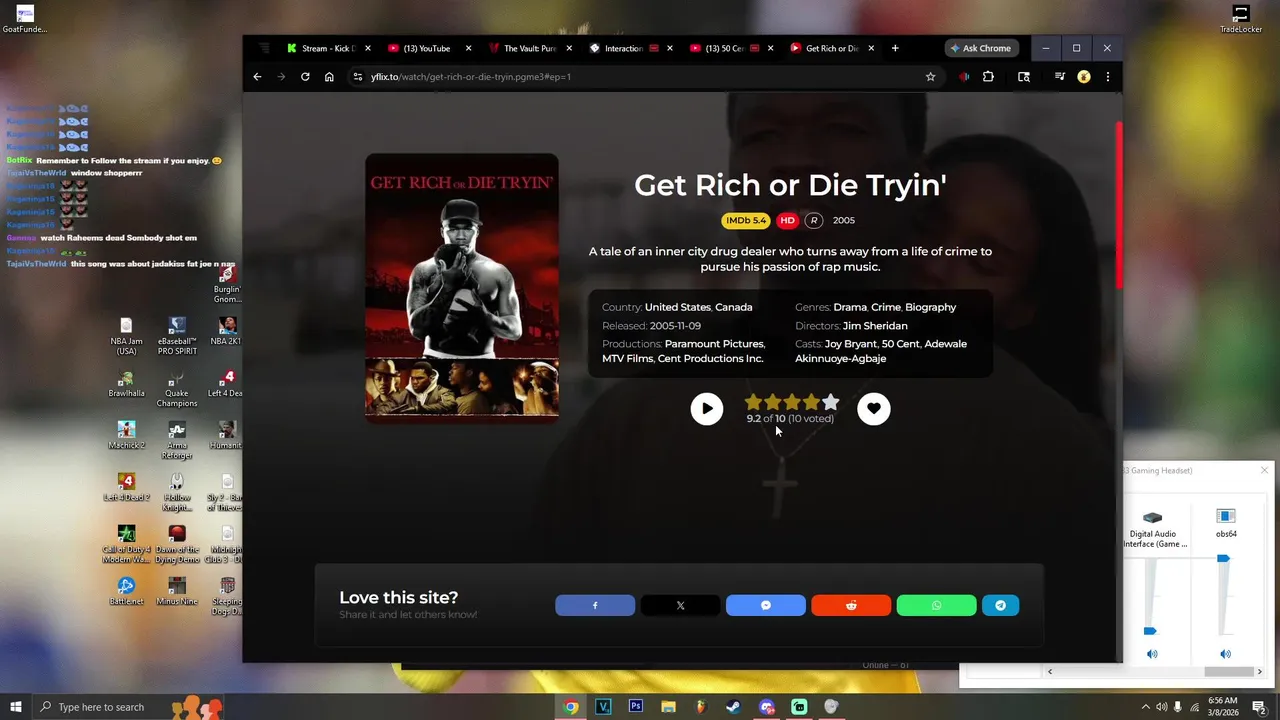The image size is (1280, 720).
Task: Click the volume mixer scroll right arrow
Action: [1259, 672]
